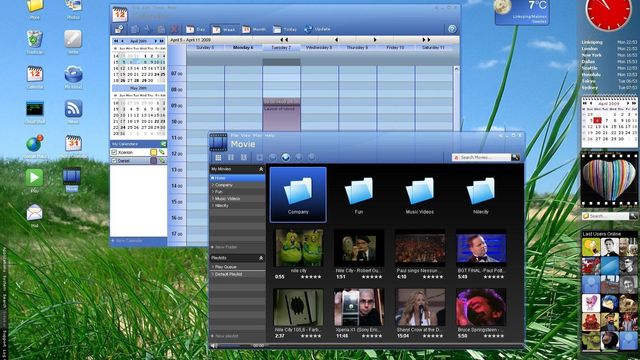Select Monday 6 column header in Calendar
The width and height of the screenshot is (640, 360).
pyautogui.click(x=243, y=48)
